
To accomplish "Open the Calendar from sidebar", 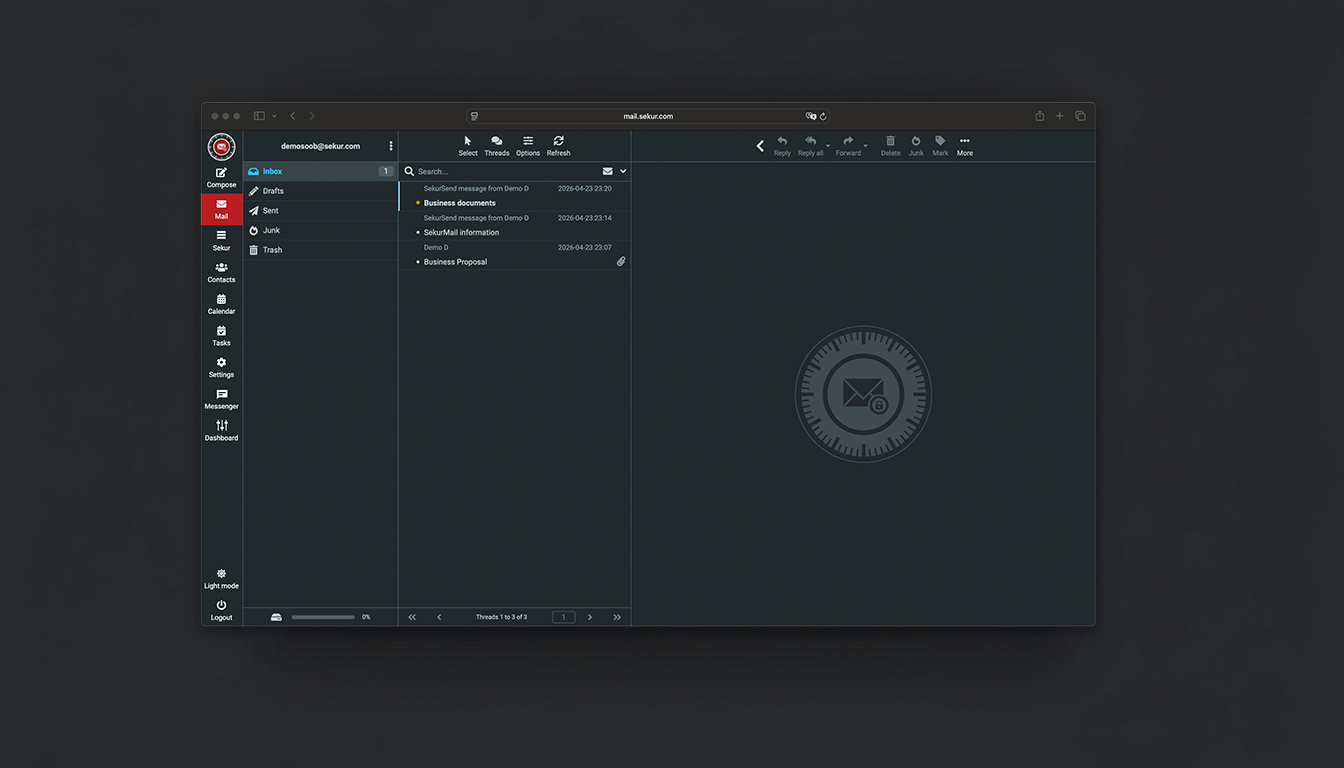I will pos(221,304).
